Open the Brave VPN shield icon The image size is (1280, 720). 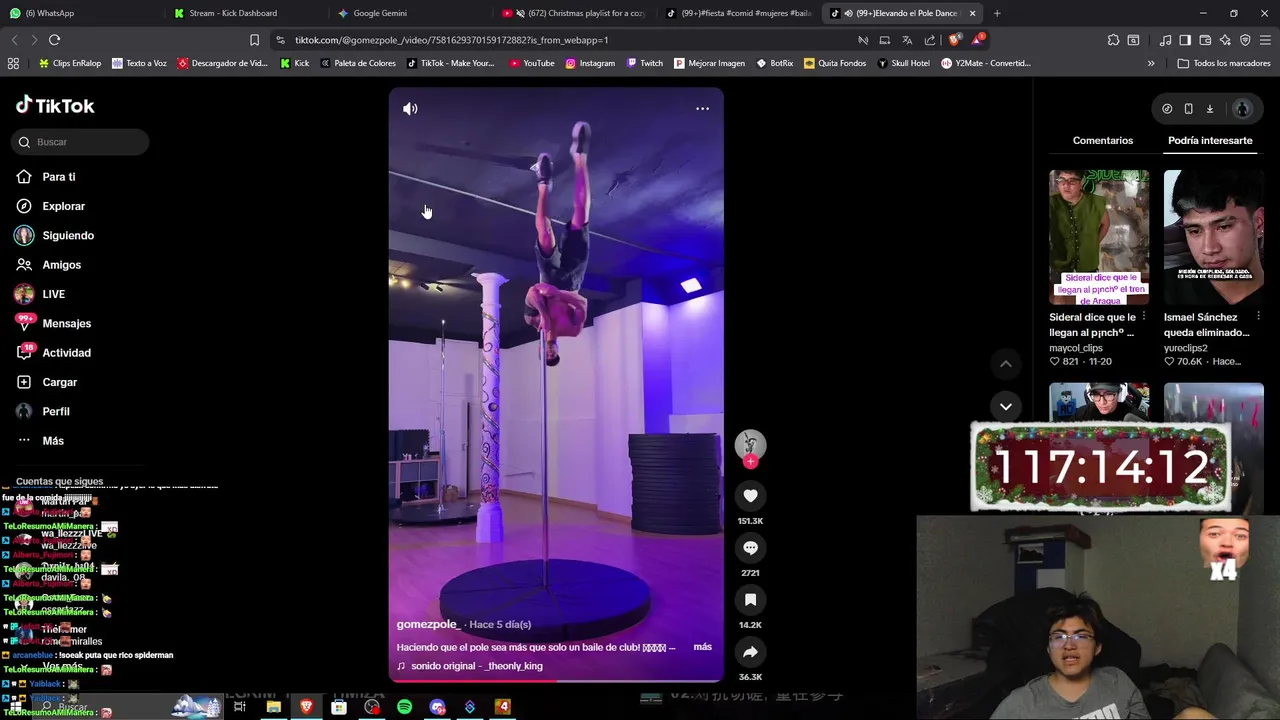point(1245,40)
